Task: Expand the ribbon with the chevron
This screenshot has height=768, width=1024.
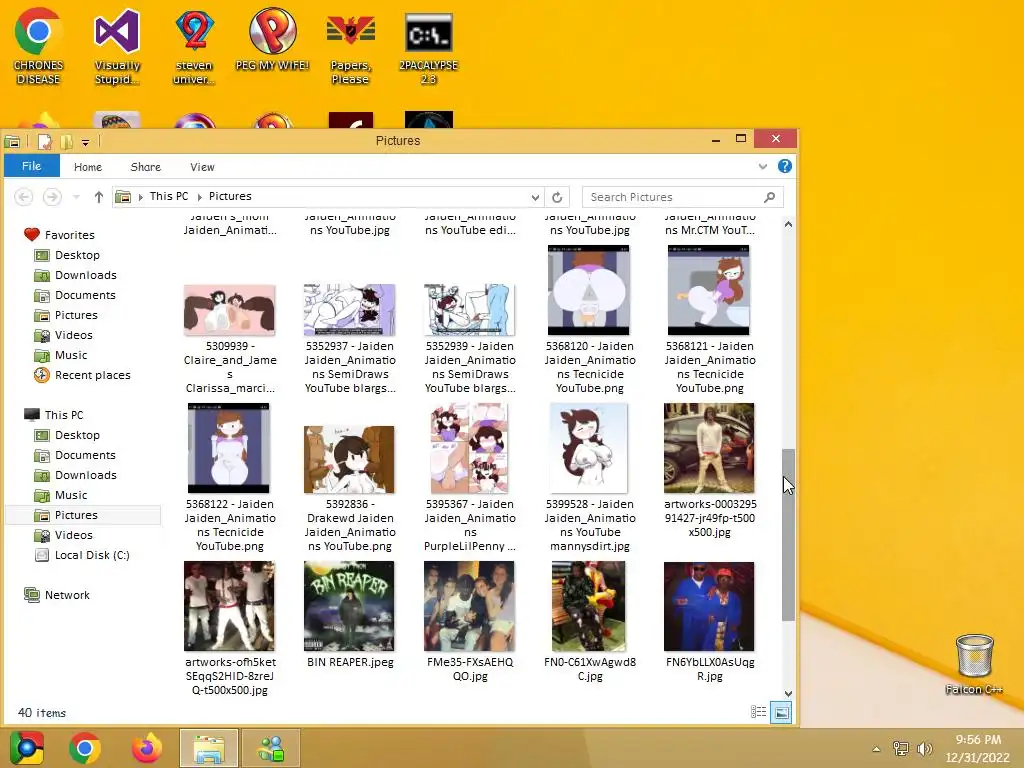Action: (x=763, y=167)
